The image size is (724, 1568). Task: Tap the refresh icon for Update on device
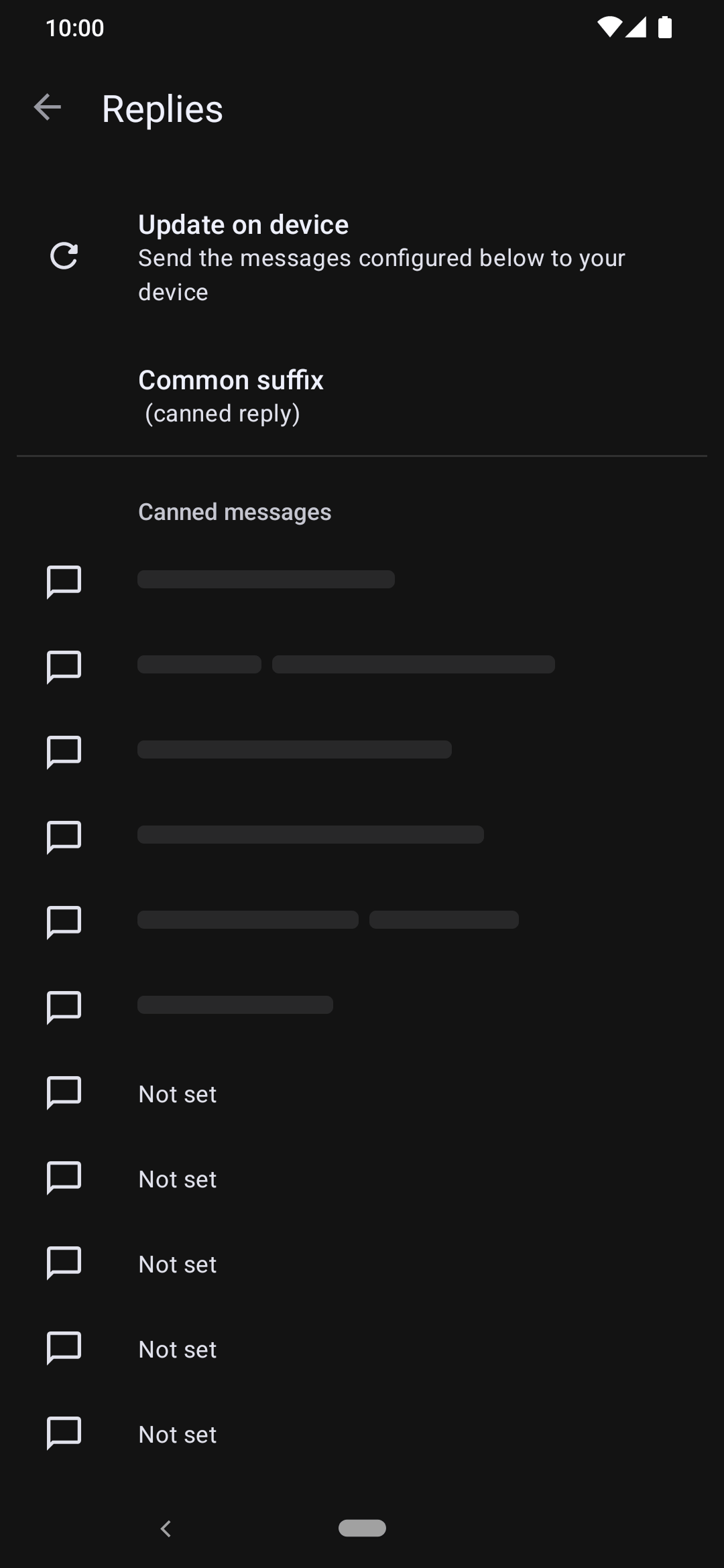point(64,257)
